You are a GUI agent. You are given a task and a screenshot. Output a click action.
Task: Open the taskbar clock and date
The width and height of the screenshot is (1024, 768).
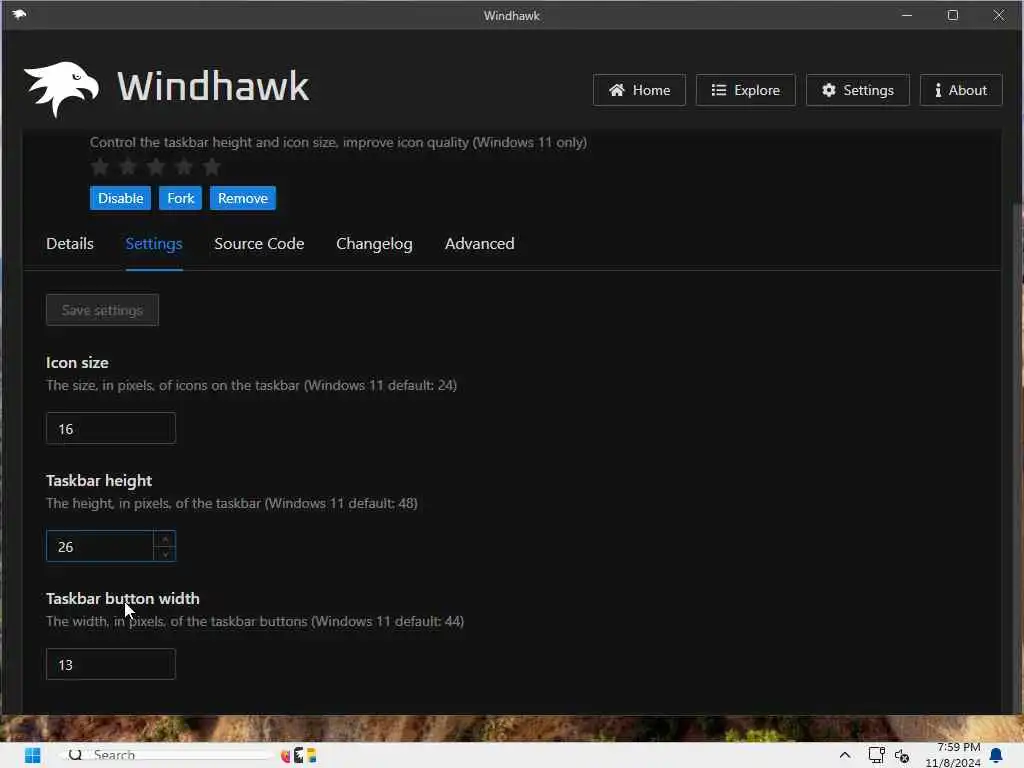pyautogui.click(x=953, y=755)
